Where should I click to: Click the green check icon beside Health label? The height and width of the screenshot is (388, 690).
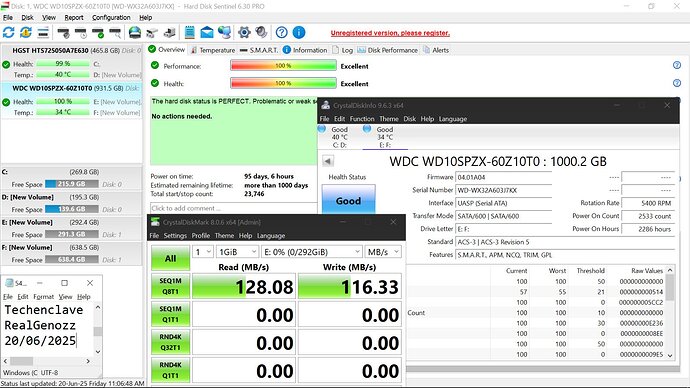(154, 83)
